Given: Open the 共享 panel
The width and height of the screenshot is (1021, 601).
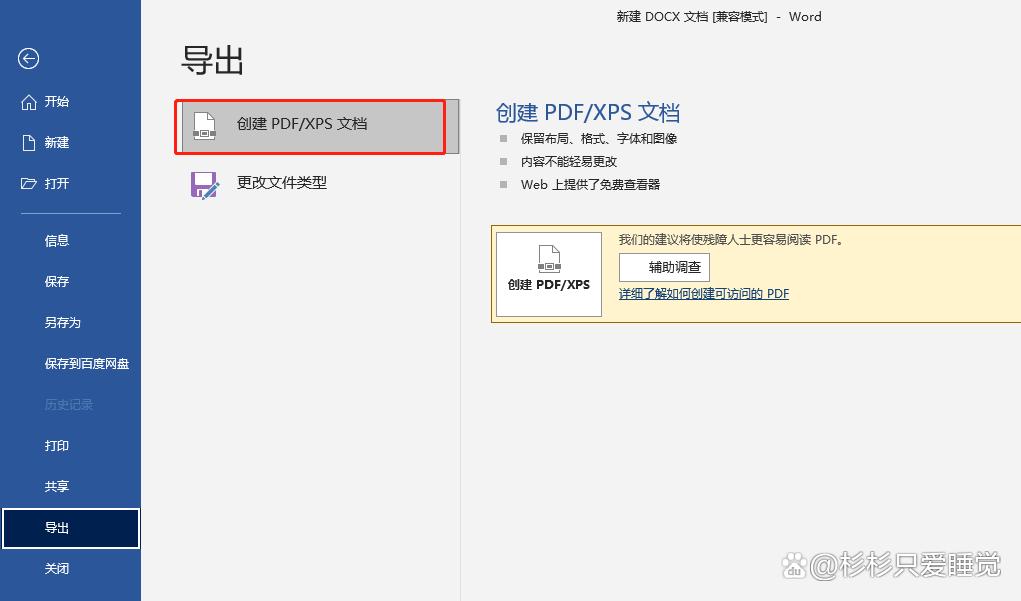Looking at the screenshot, I should [x=56, y=487].
